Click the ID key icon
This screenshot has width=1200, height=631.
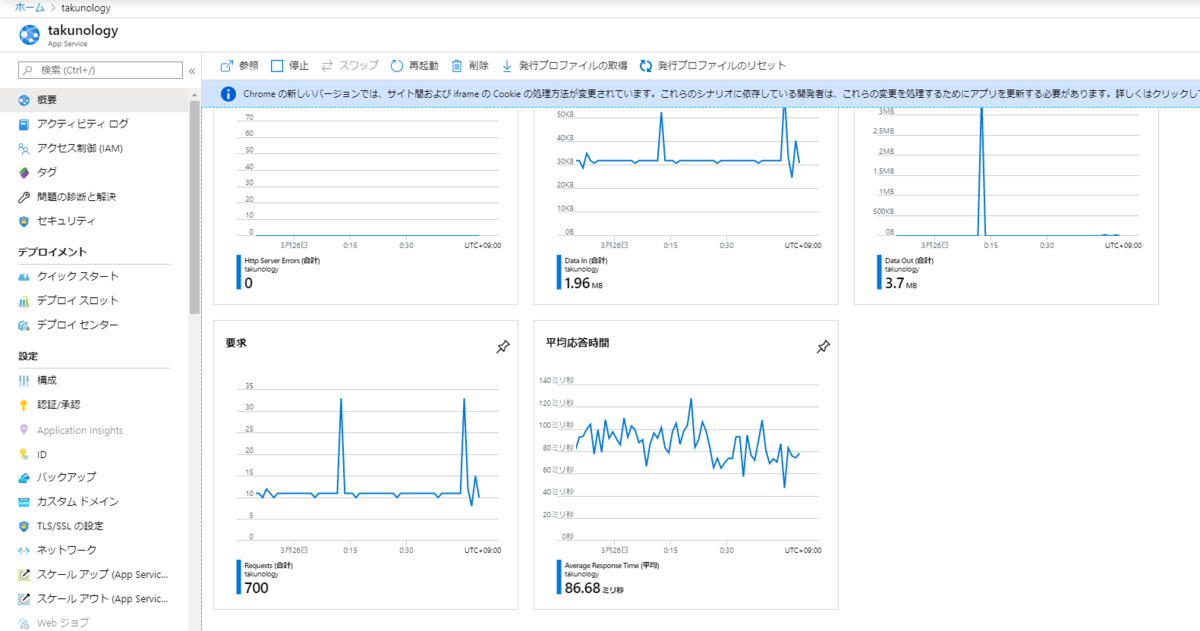click(x=24, y=454)
